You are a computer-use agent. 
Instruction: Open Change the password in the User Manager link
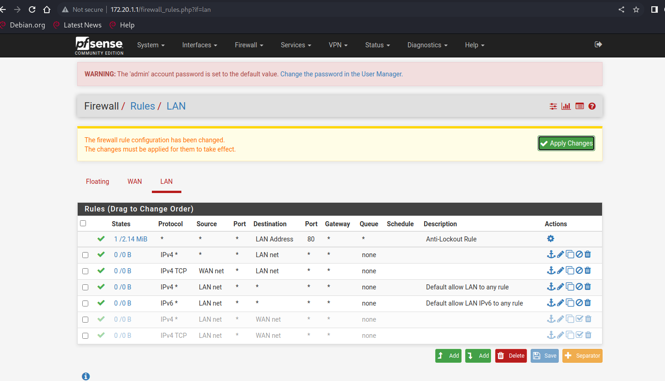click(341, 74)
